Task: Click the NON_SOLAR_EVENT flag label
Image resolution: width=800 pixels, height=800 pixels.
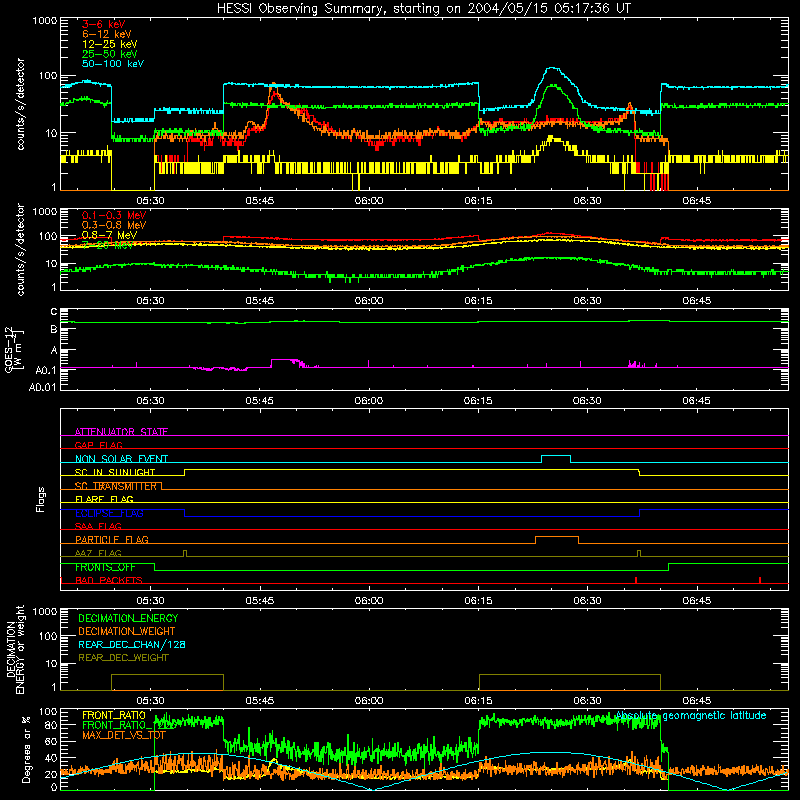Action: (121, 459)
